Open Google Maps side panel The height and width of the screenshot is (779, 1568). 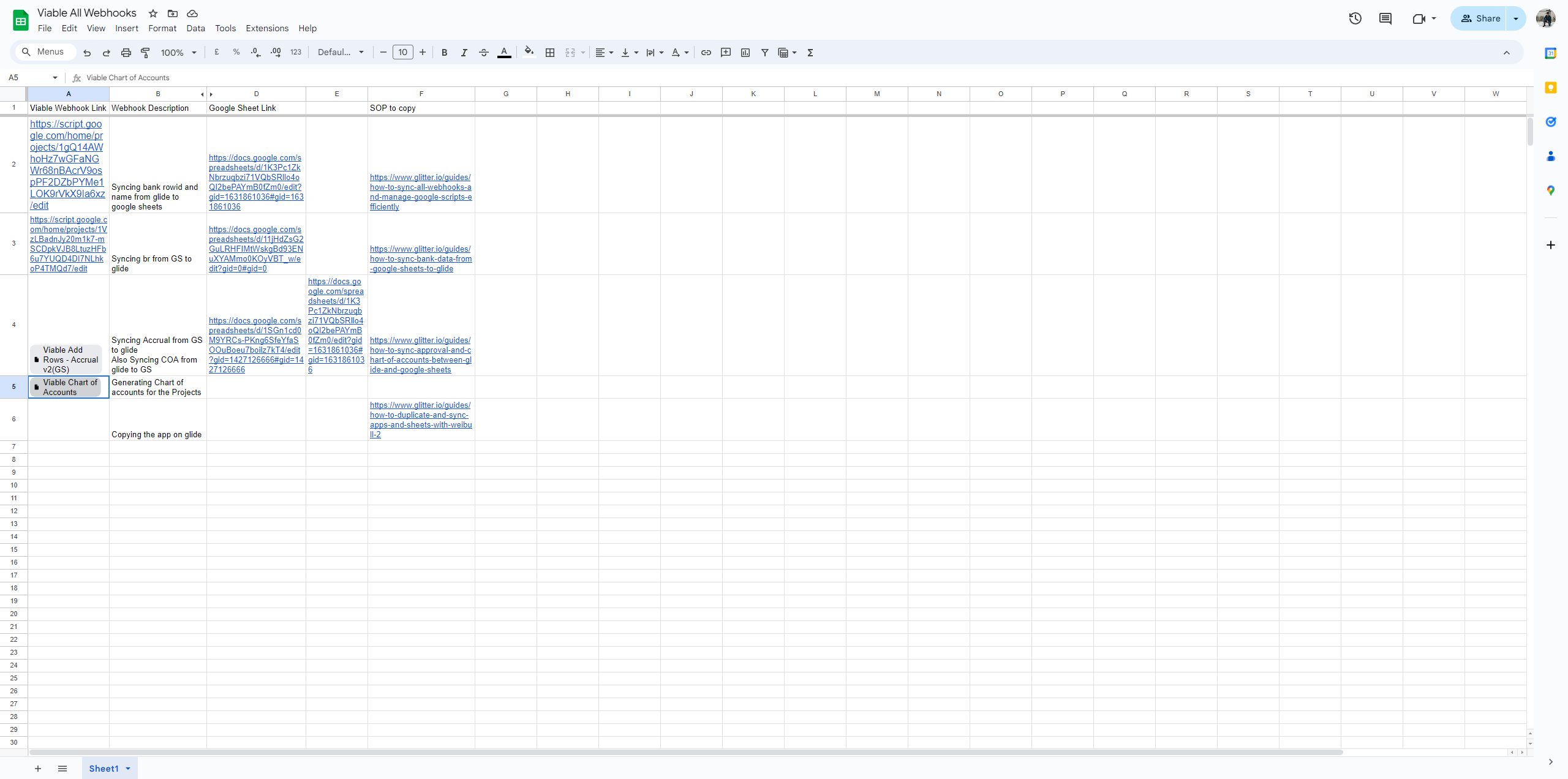click(1551, 190)
